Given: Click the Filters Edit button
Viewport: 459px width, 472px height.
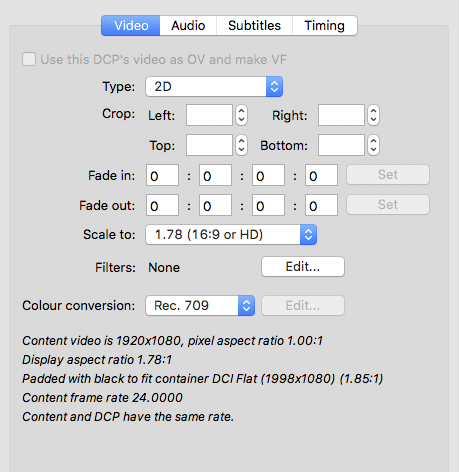Looking at the screenshot, I should [x=303, y=267].
